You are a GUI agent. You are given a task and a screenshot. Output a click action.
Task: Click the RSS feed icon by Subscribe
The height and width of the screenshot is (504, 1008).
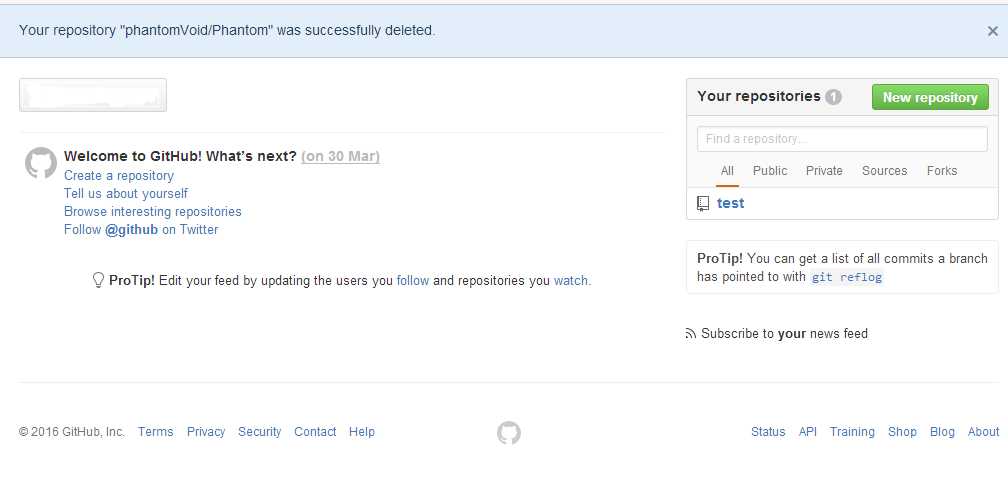pyautogui.click(x=690, y=334)
